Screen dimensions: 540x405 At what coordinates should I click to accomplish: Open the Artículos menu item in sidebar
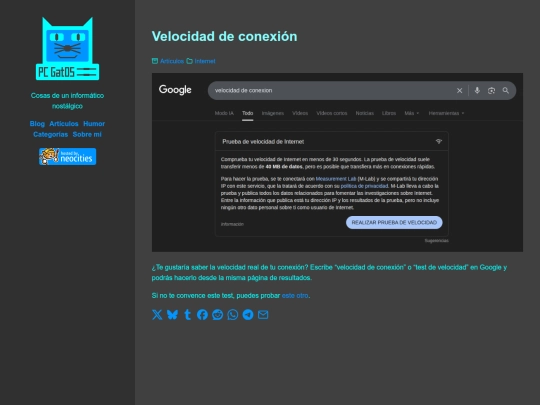(64, 124)
